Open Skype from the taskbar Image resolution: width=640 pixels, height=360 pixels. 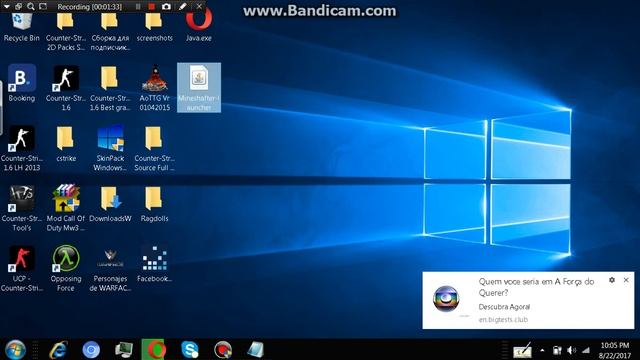pos(190,350)
